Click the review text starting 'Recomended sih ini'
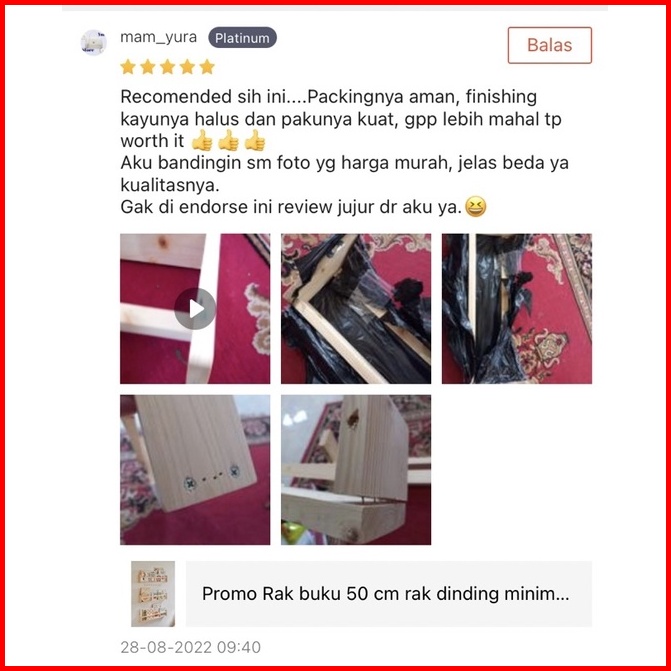Image resolution: width=671 pixels, height=671 pixels. click(344, 152)
